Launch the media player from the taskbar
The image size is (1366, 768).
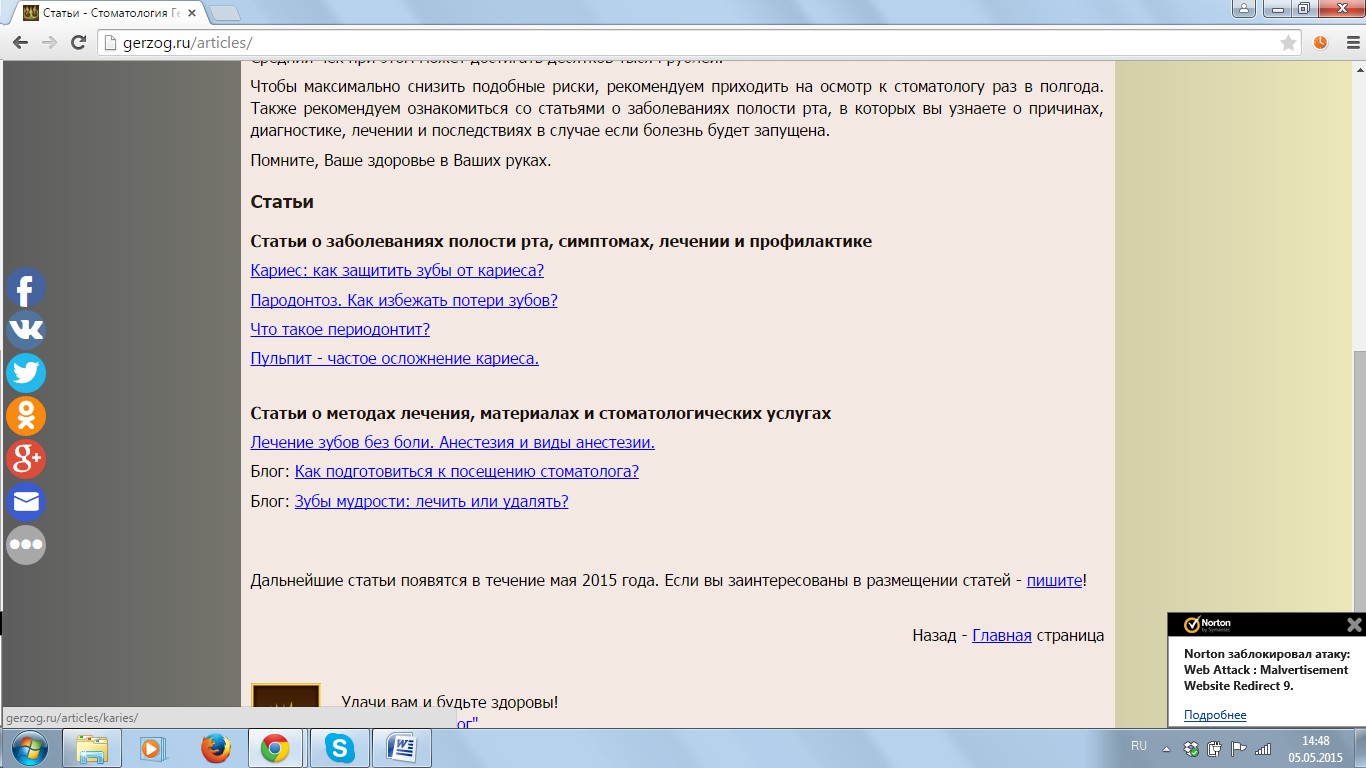pos(153,748)
